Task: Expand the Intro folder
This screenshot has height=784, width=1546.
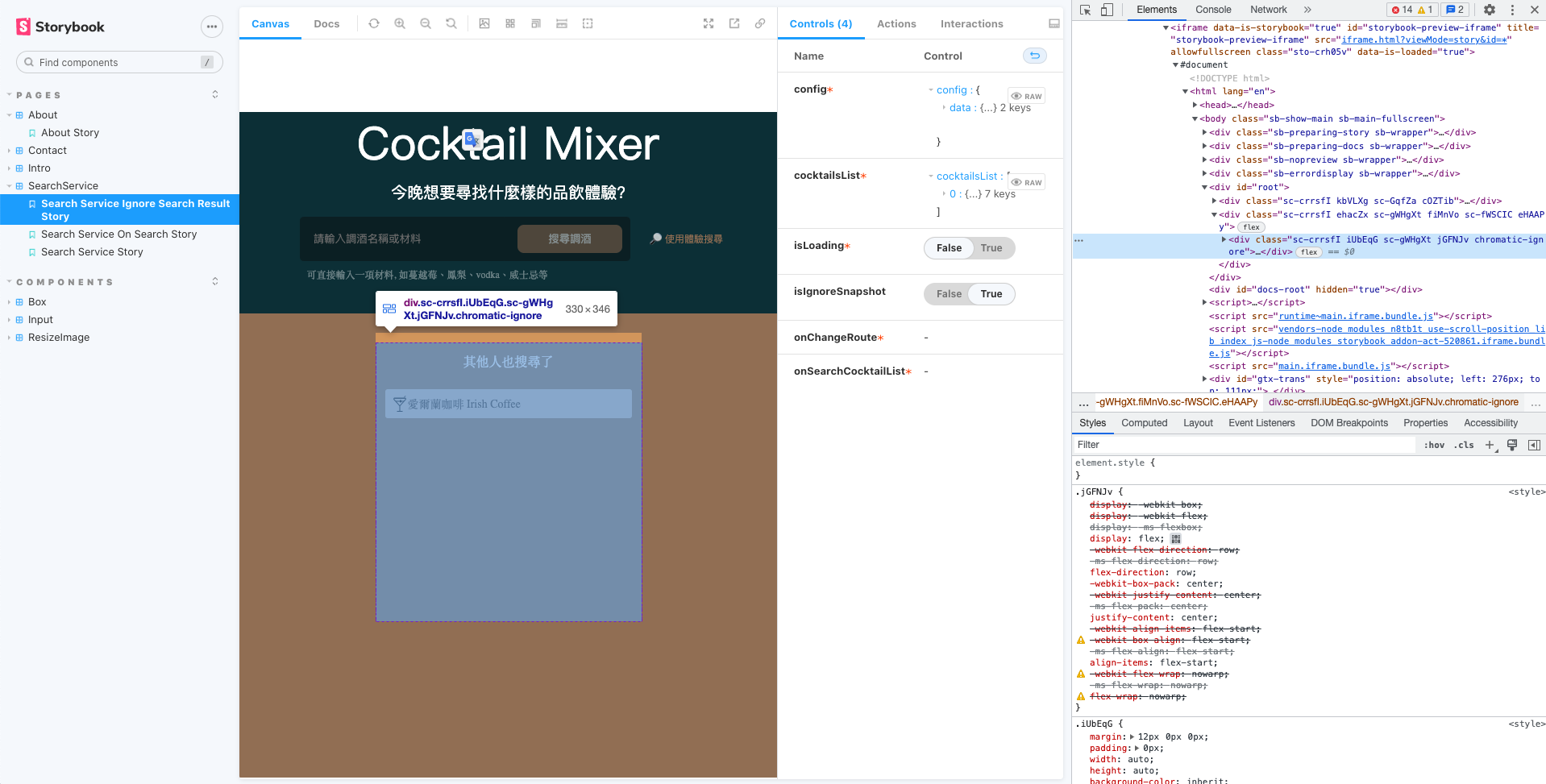Action: 39,168
